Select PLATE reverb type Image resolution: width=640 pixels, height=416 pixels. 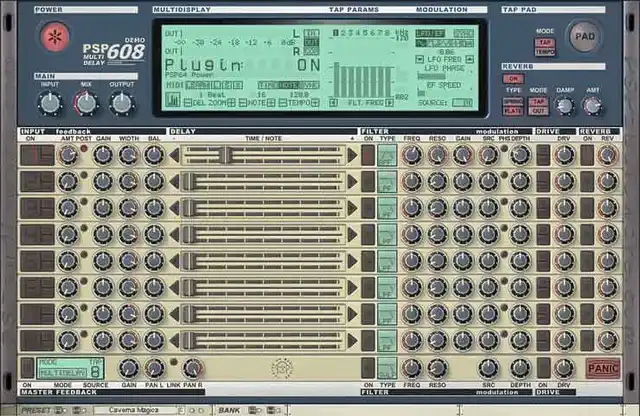point(513,111)
